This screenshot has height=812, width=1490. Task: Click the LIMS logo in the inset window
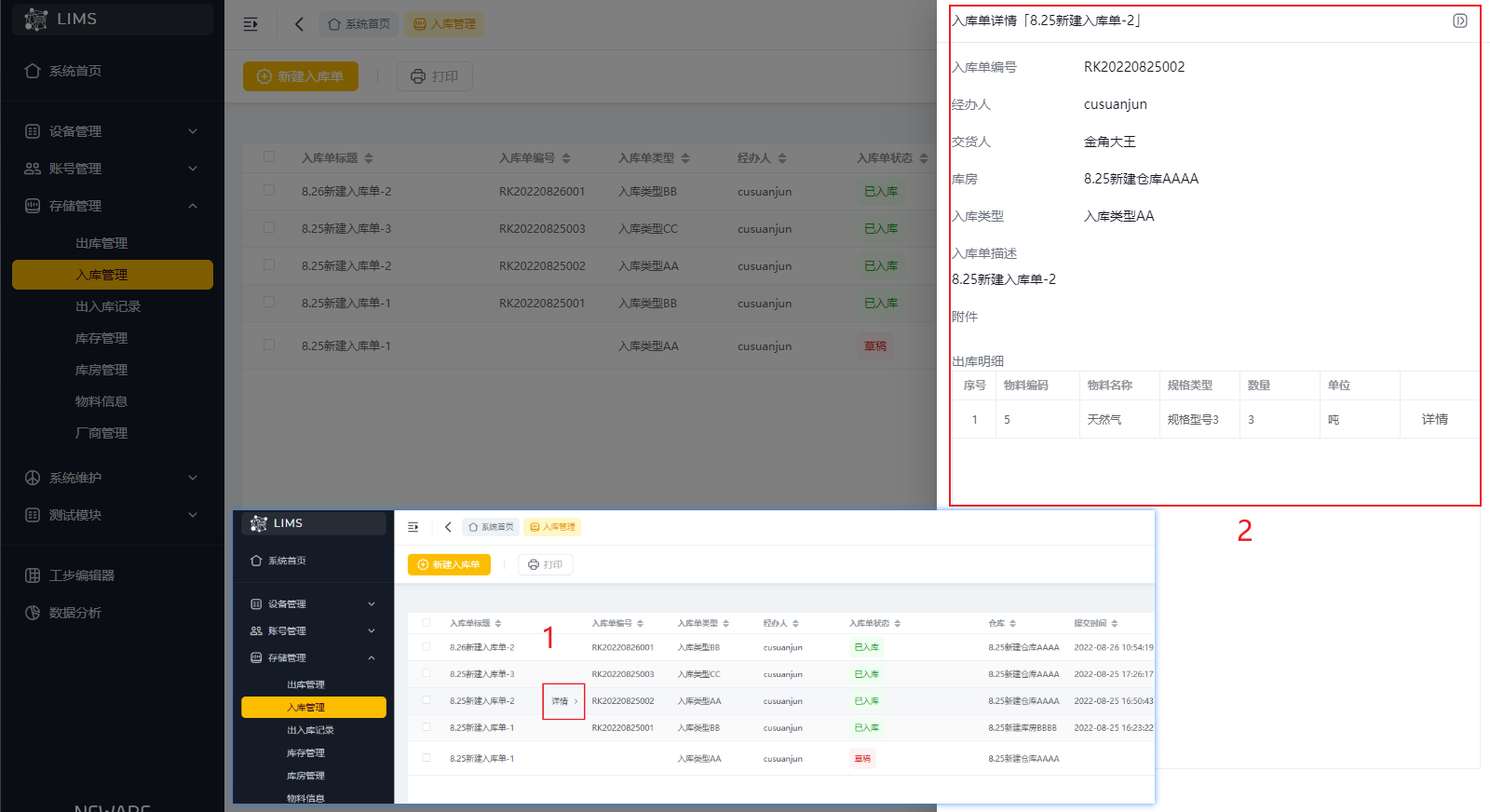pyautogui.click(x=259, y=523)
